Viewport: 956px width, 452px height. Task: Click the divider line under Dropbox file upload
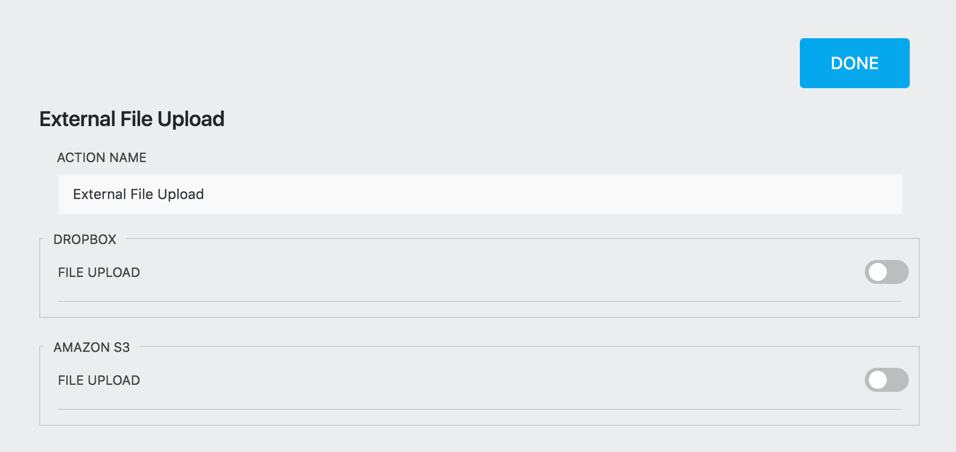pos(480,301)
